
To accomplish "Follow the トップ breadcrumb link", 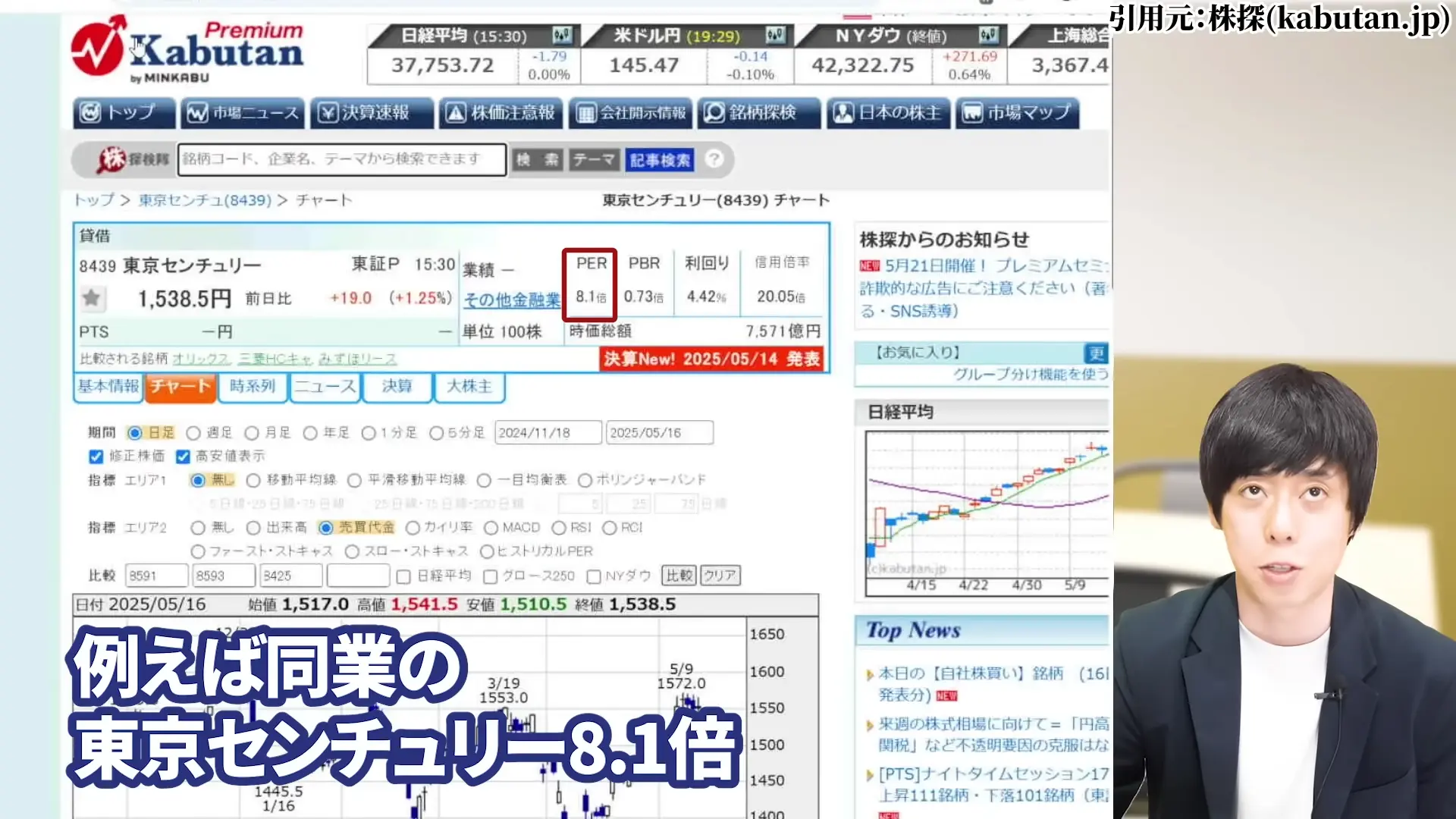I will [93, 200].
